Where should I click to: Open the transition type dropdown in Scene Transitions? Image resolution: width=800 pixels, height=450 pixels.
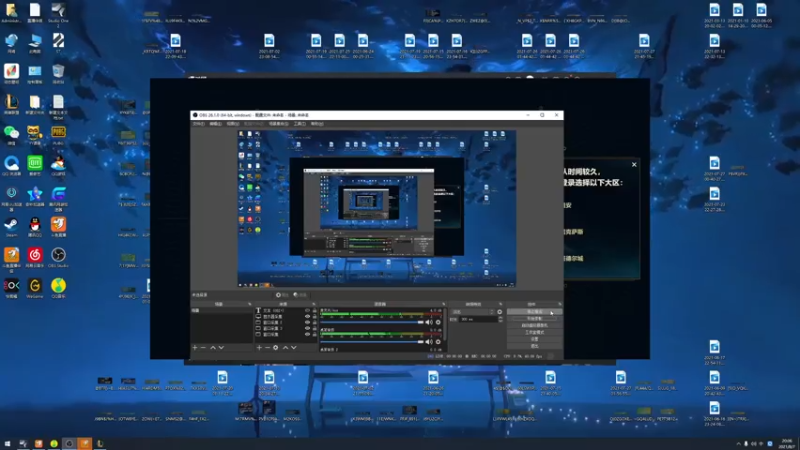point(472,312)
